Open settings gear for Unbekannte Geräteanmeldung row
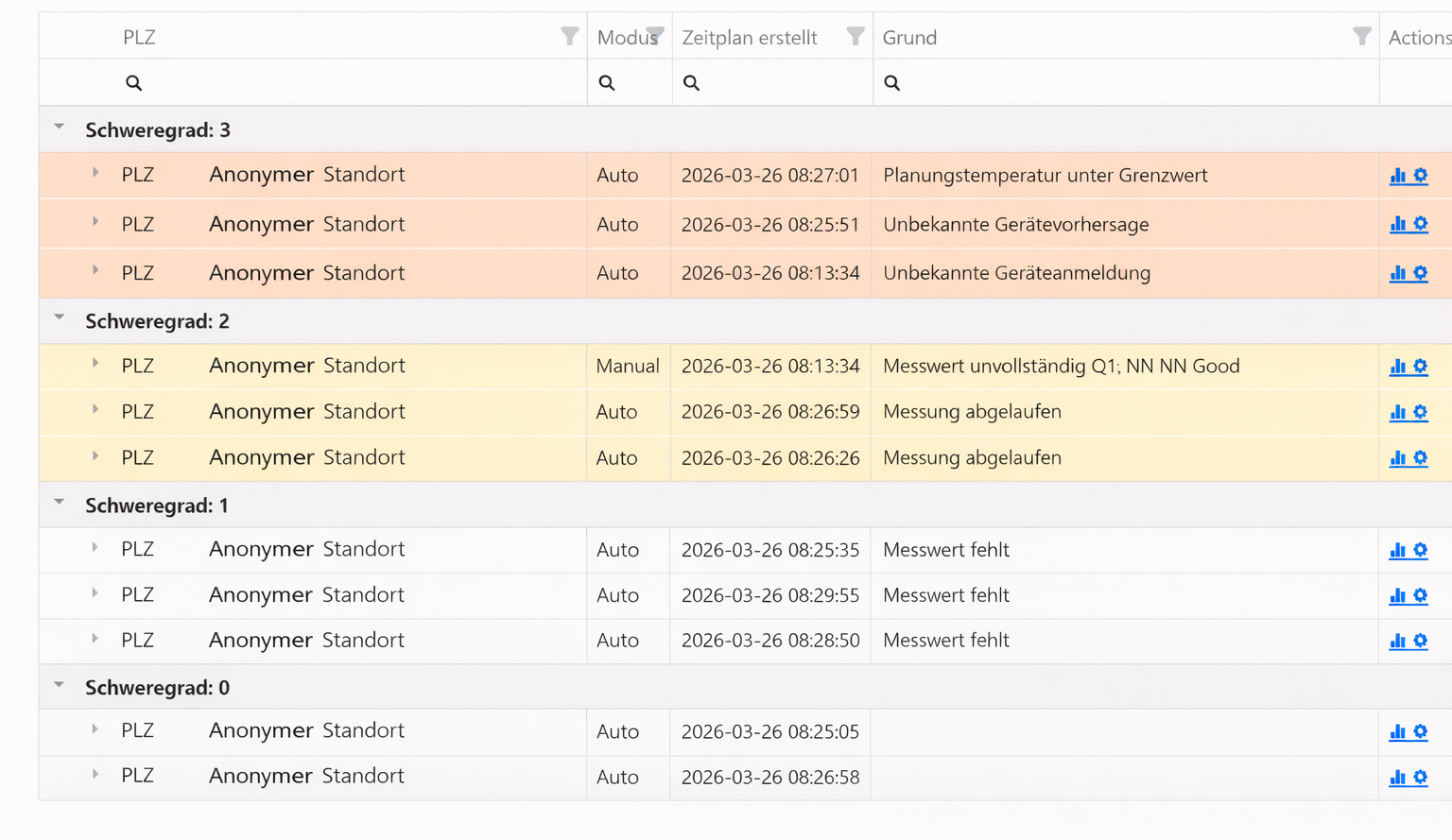Viewport: 1452px width, 840px height. pos(1420,273)
